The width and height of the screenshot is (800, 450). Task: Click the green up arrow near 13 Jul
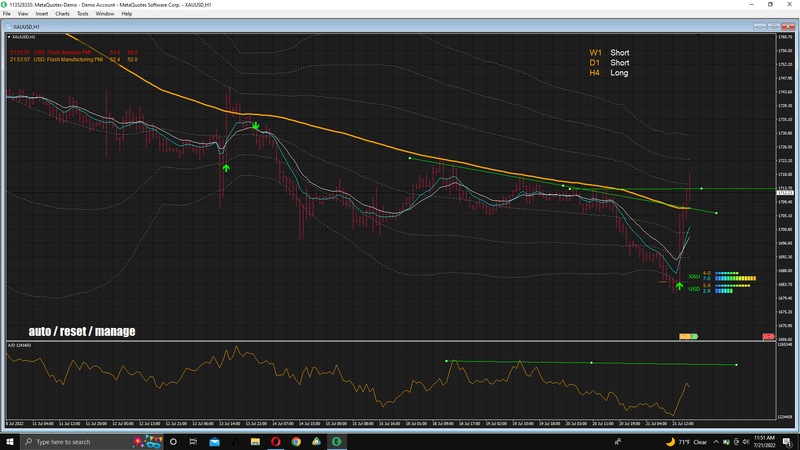[x=226, y=167]
